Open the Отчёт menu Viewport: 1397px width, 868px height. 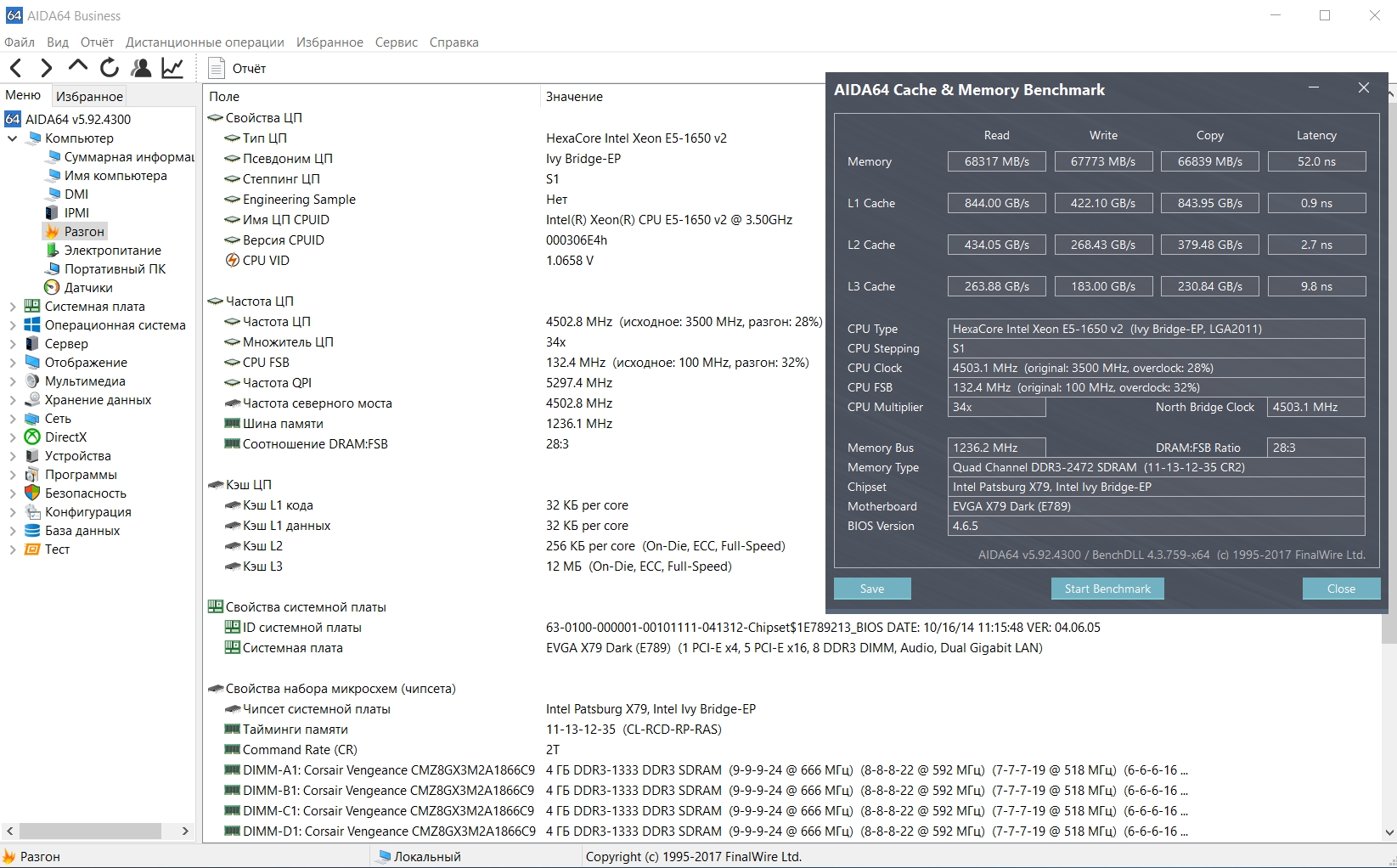97,42
